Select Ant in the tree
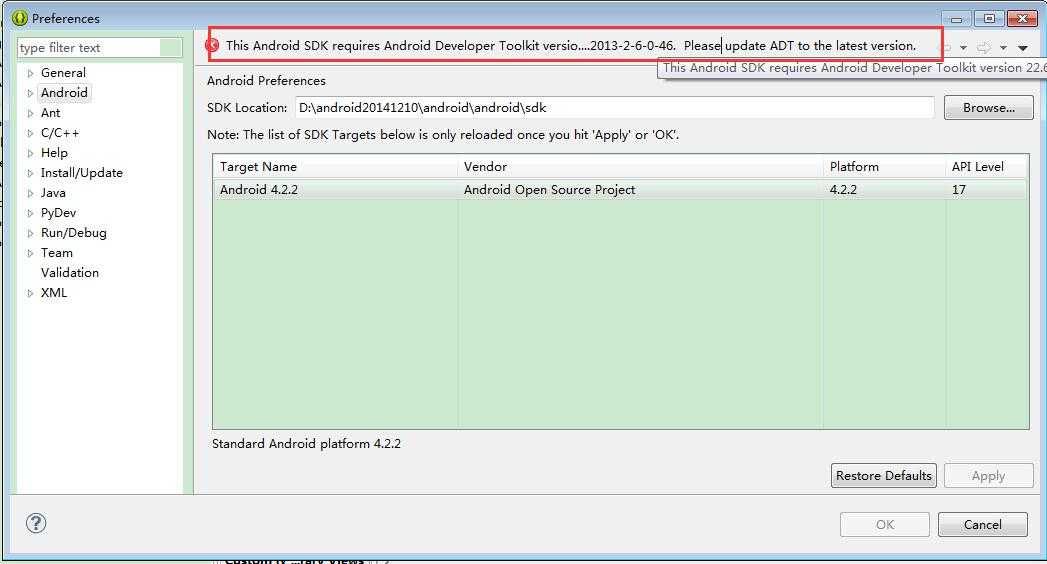This screenshot has height=564, width=1047. 51,113
